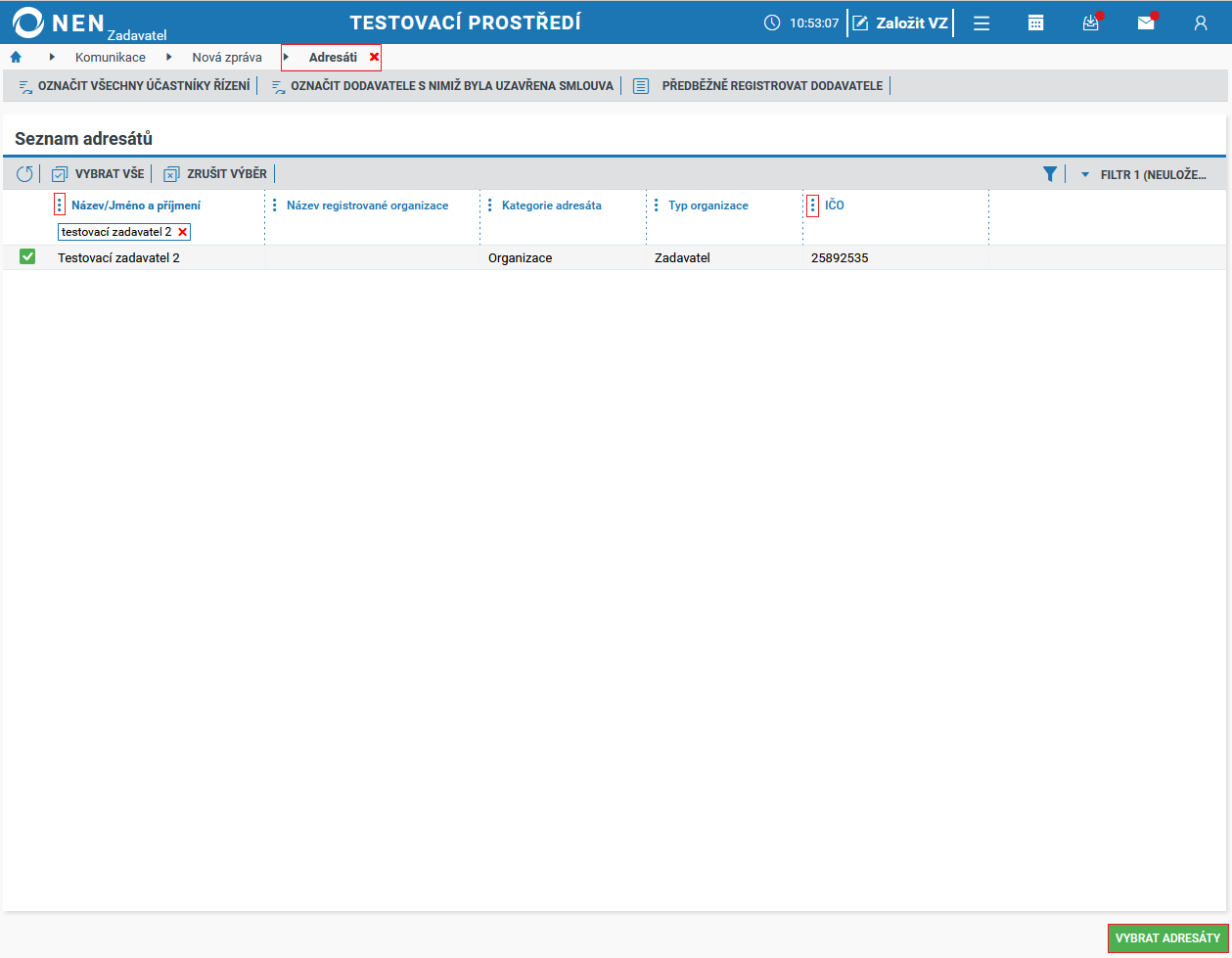This screenshot has width=1232, height=958.
Task: Sort by Název registrované organizace header
Action: click(368, 205)
